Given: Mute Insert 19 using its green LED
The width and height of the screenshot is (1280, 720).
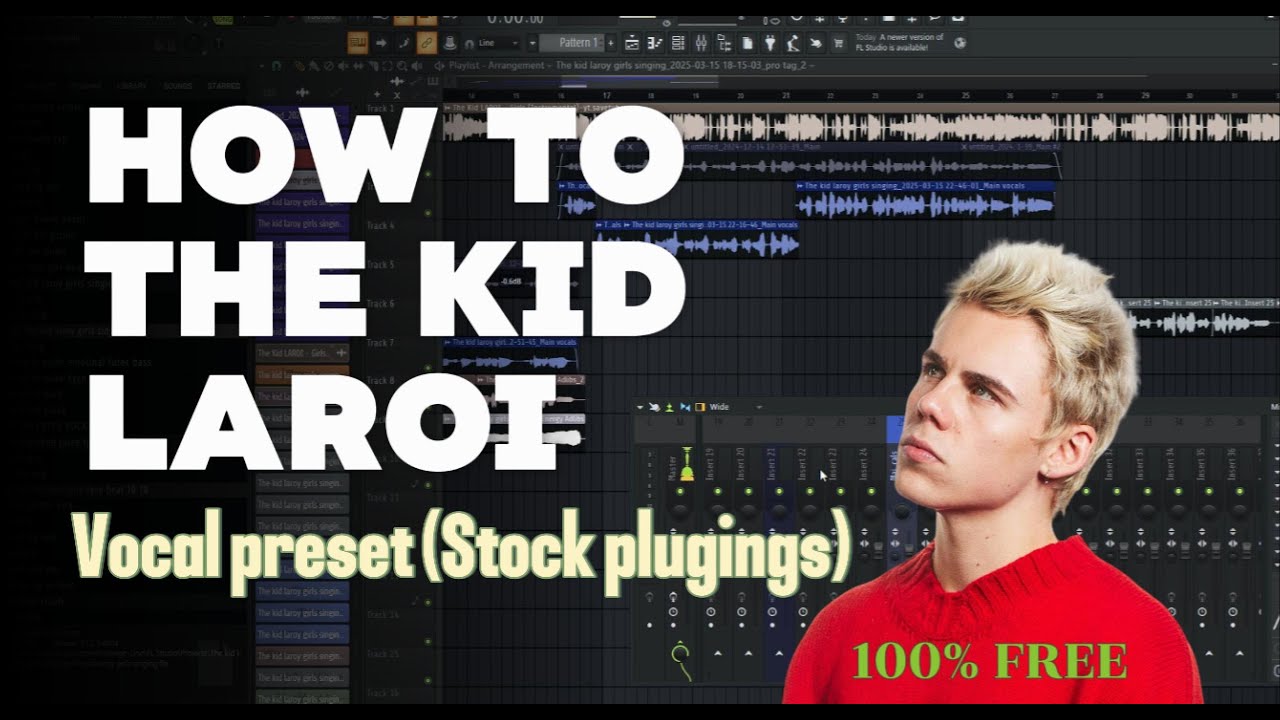Looking at the screenshot, I should [717, 491].
